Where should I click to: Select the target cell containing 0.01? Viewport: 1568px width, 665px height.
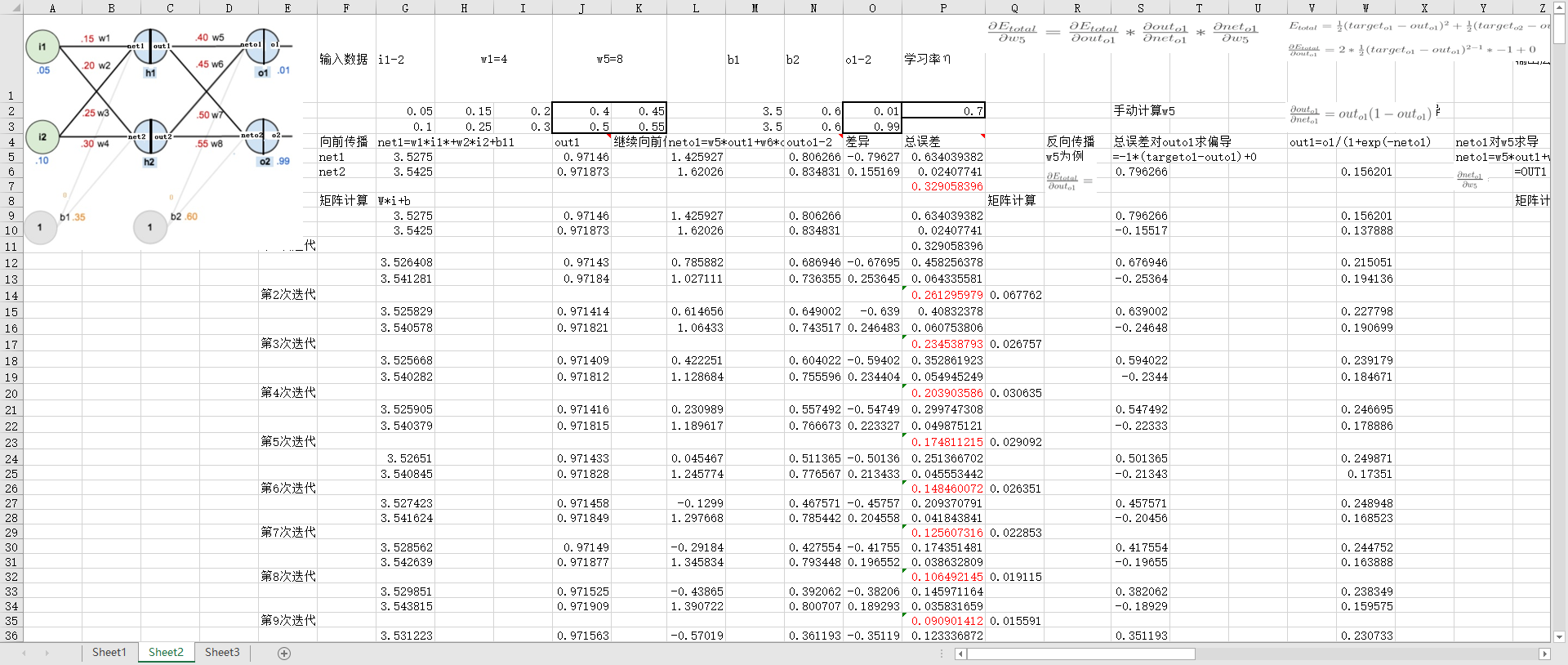point(872,111)
